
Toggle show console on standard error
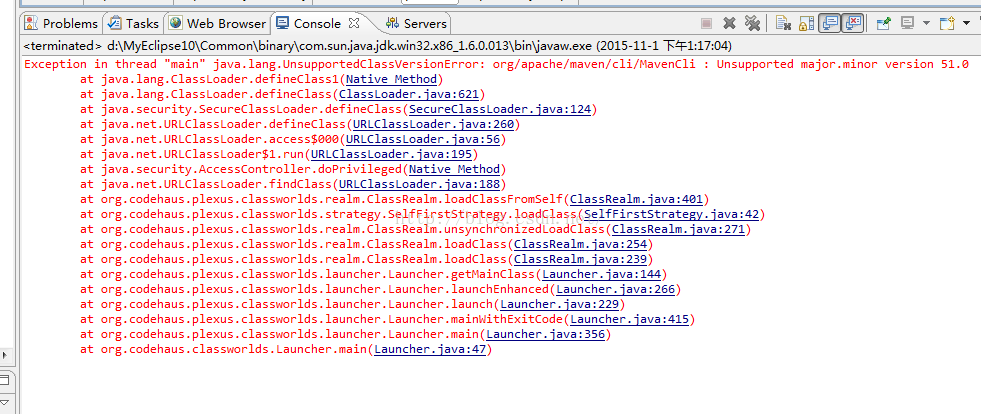[853, 24]
